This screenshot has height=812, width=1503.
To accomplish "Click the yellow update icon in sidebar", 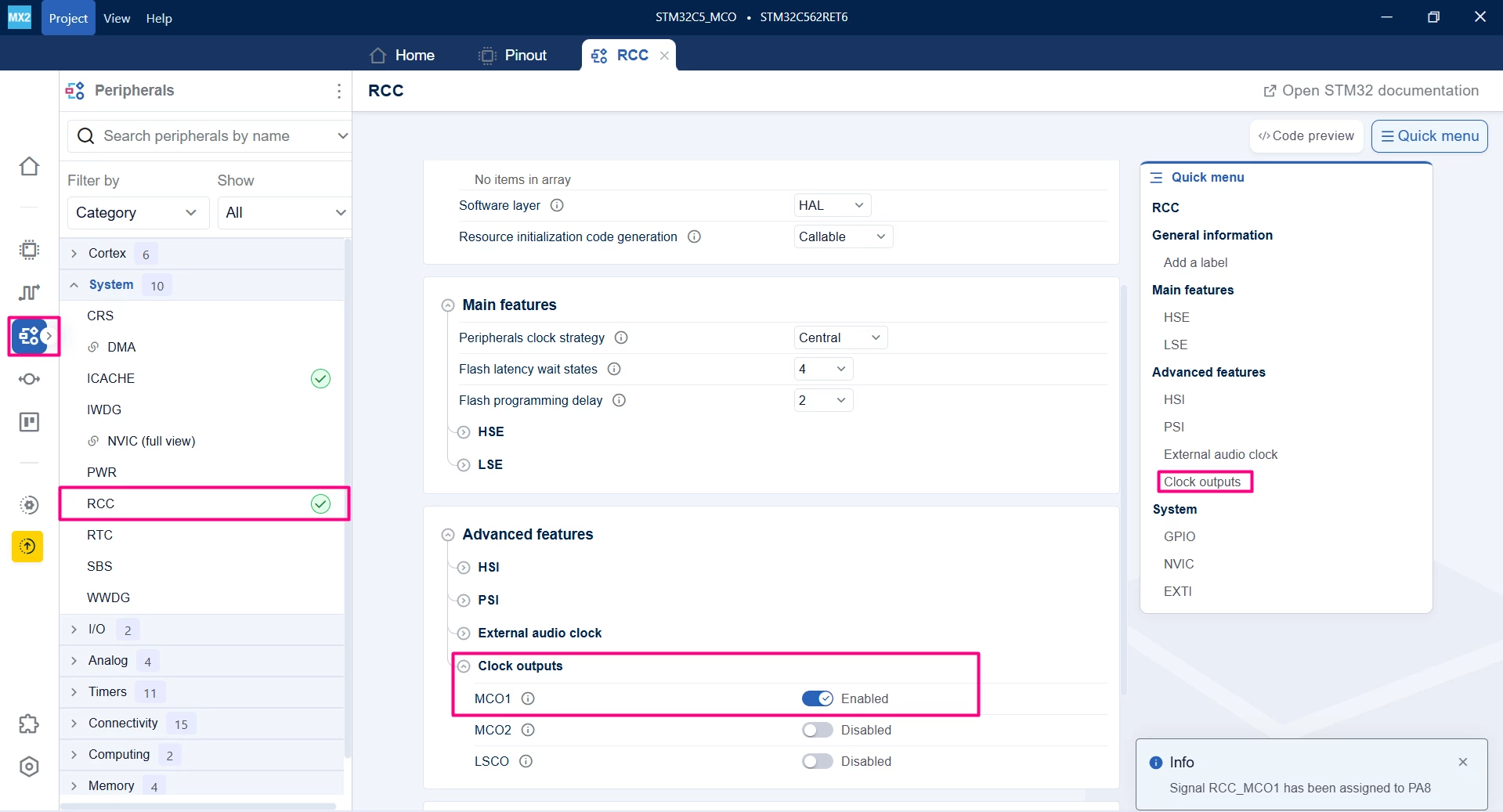I will 27,547.
